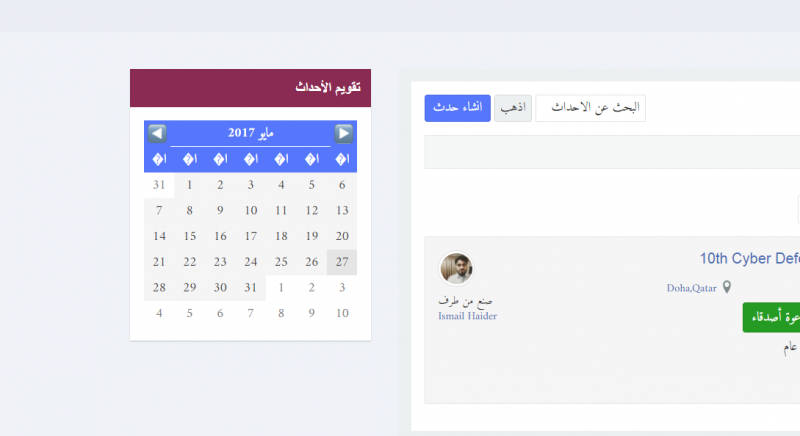Go to next month in calendar
Screen dimensions: 800x436
[343, 134]
